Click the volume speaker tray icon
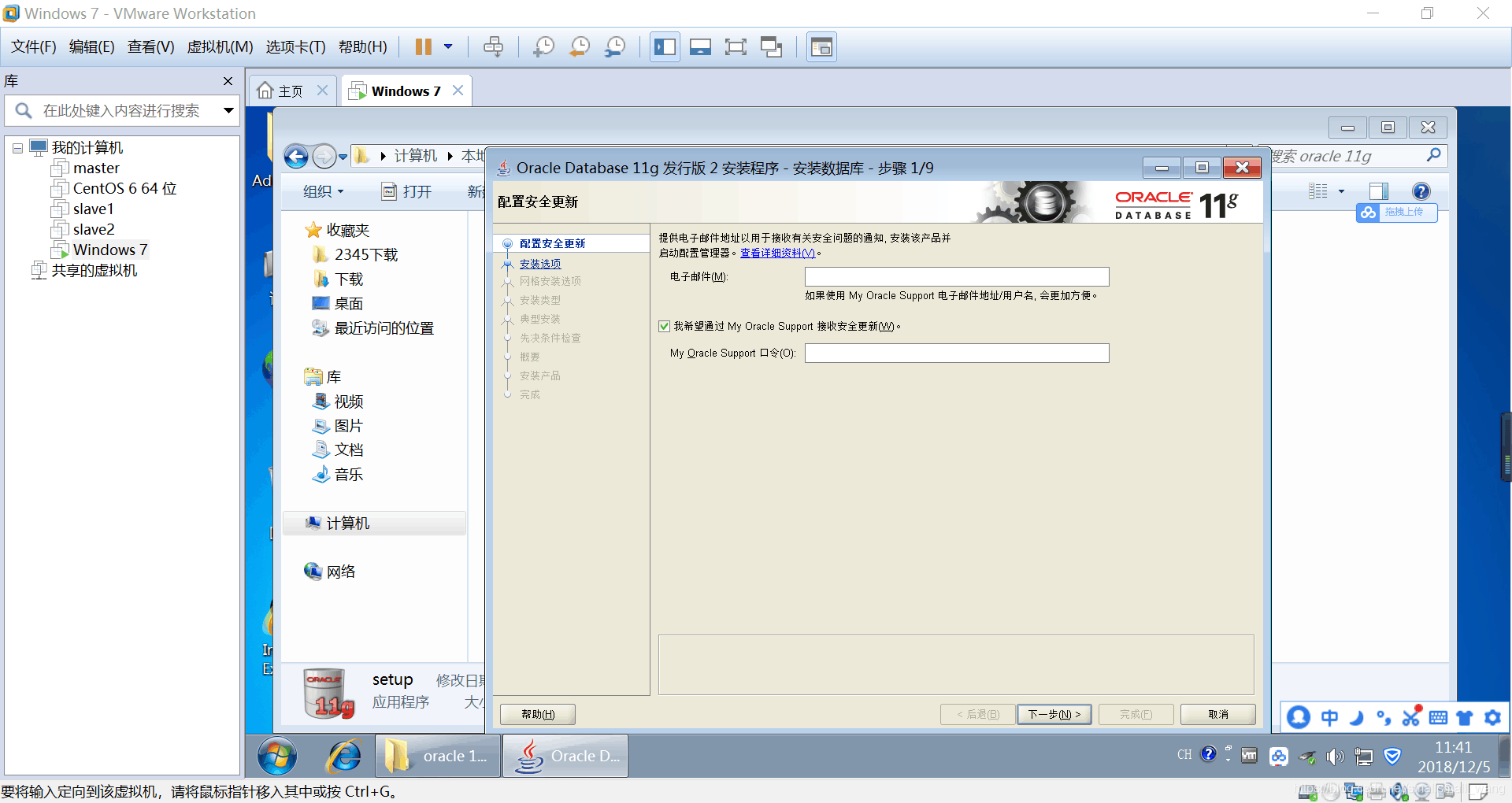The width and height of the screenshot is (1512, 803). [x=1335, y=757]
